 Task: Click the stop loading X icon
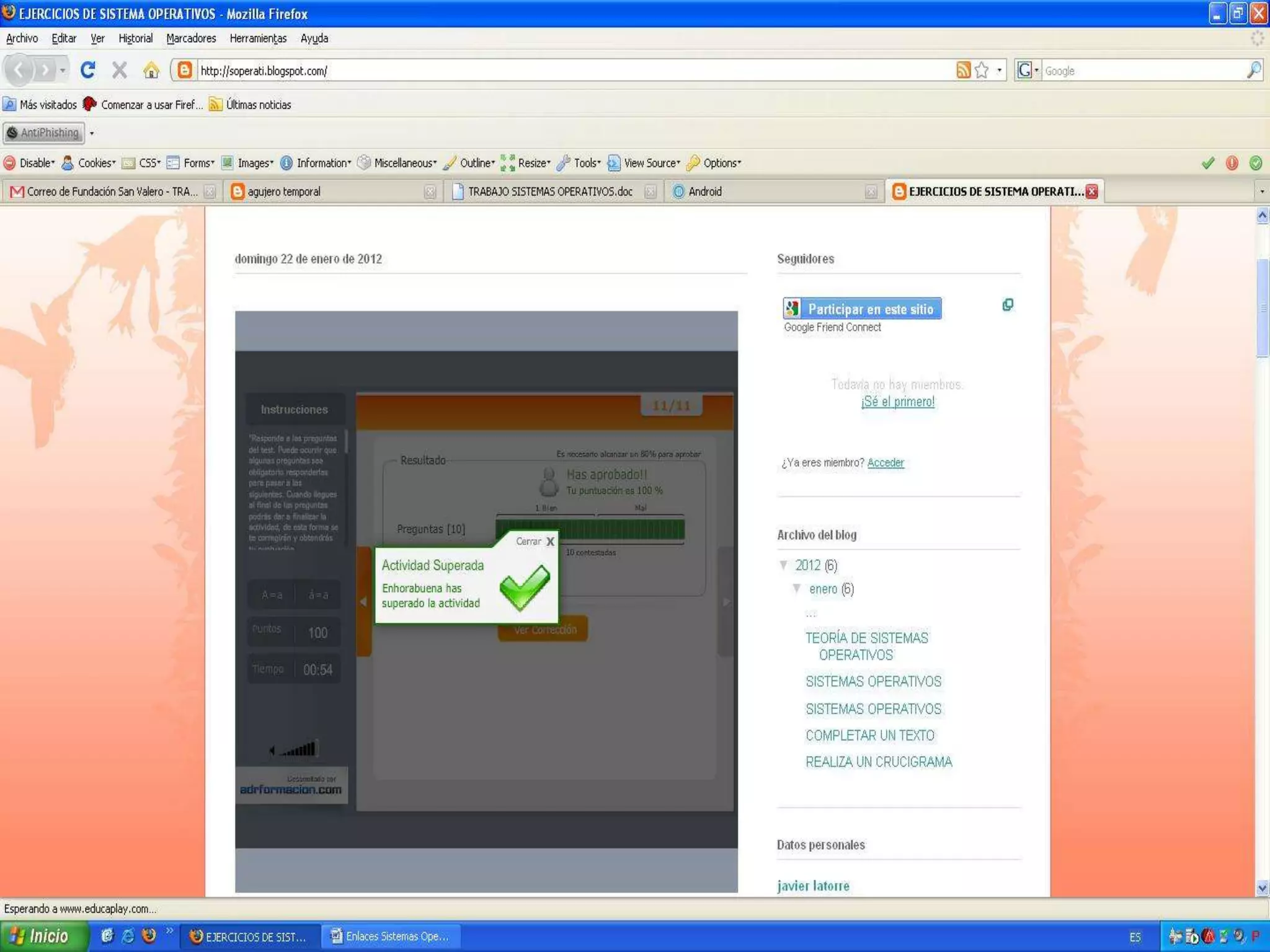pos(119,70)
